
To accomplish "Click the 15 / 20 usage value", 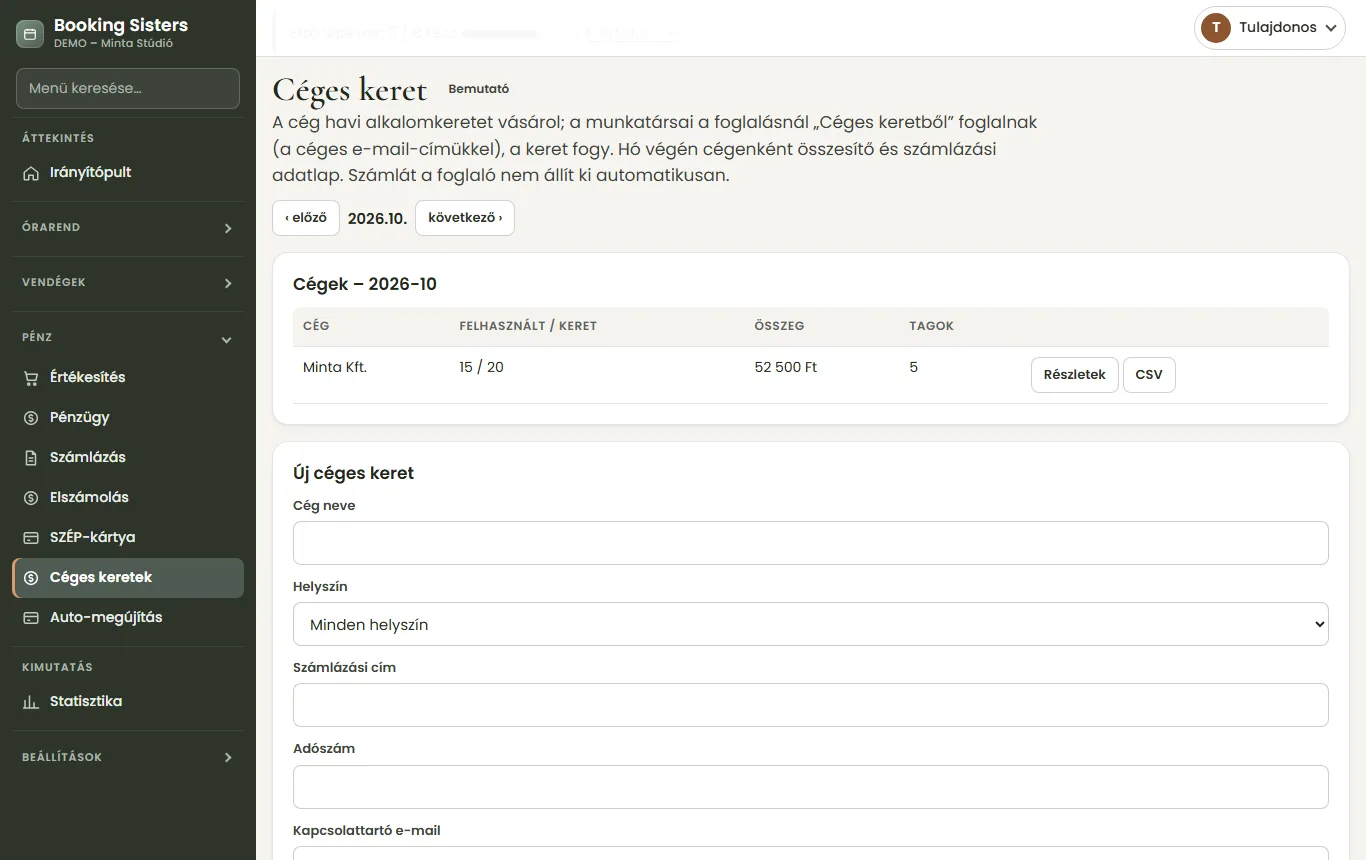I will click(481, 368).
